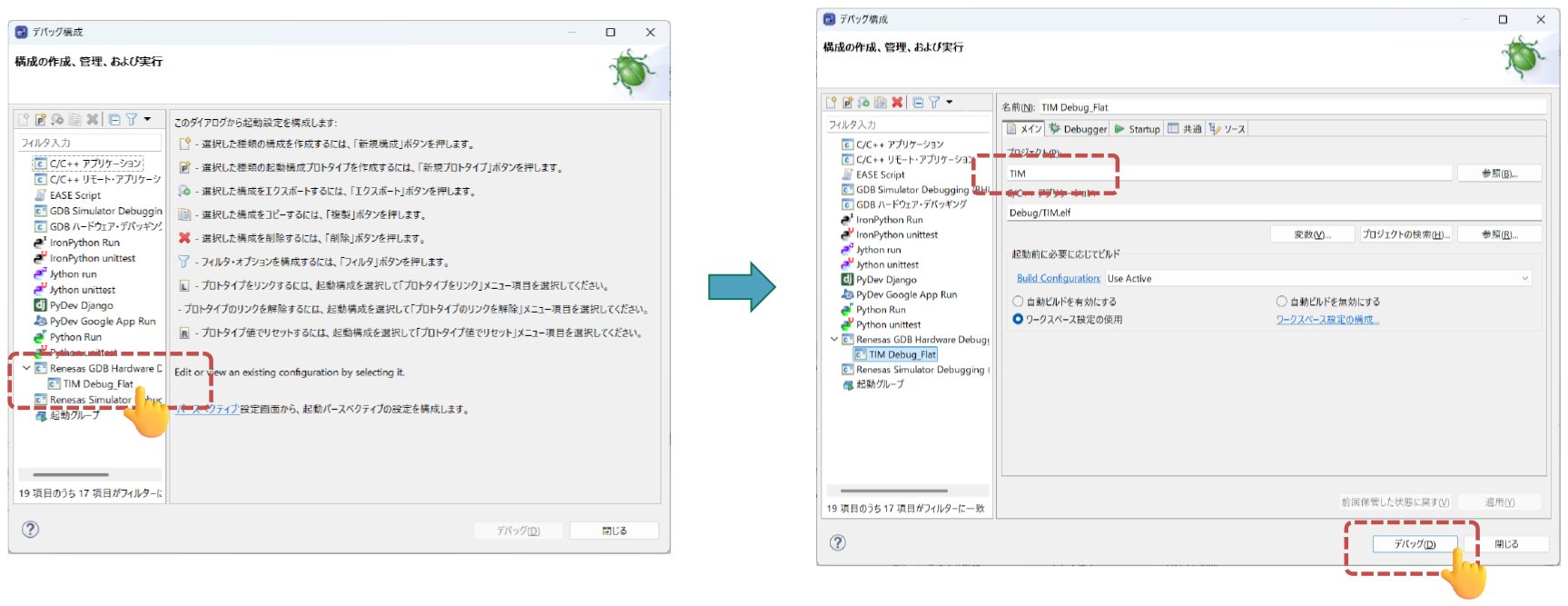Click the export configuration icon in right dialog

pyautogui.click(x=863, y=103)
